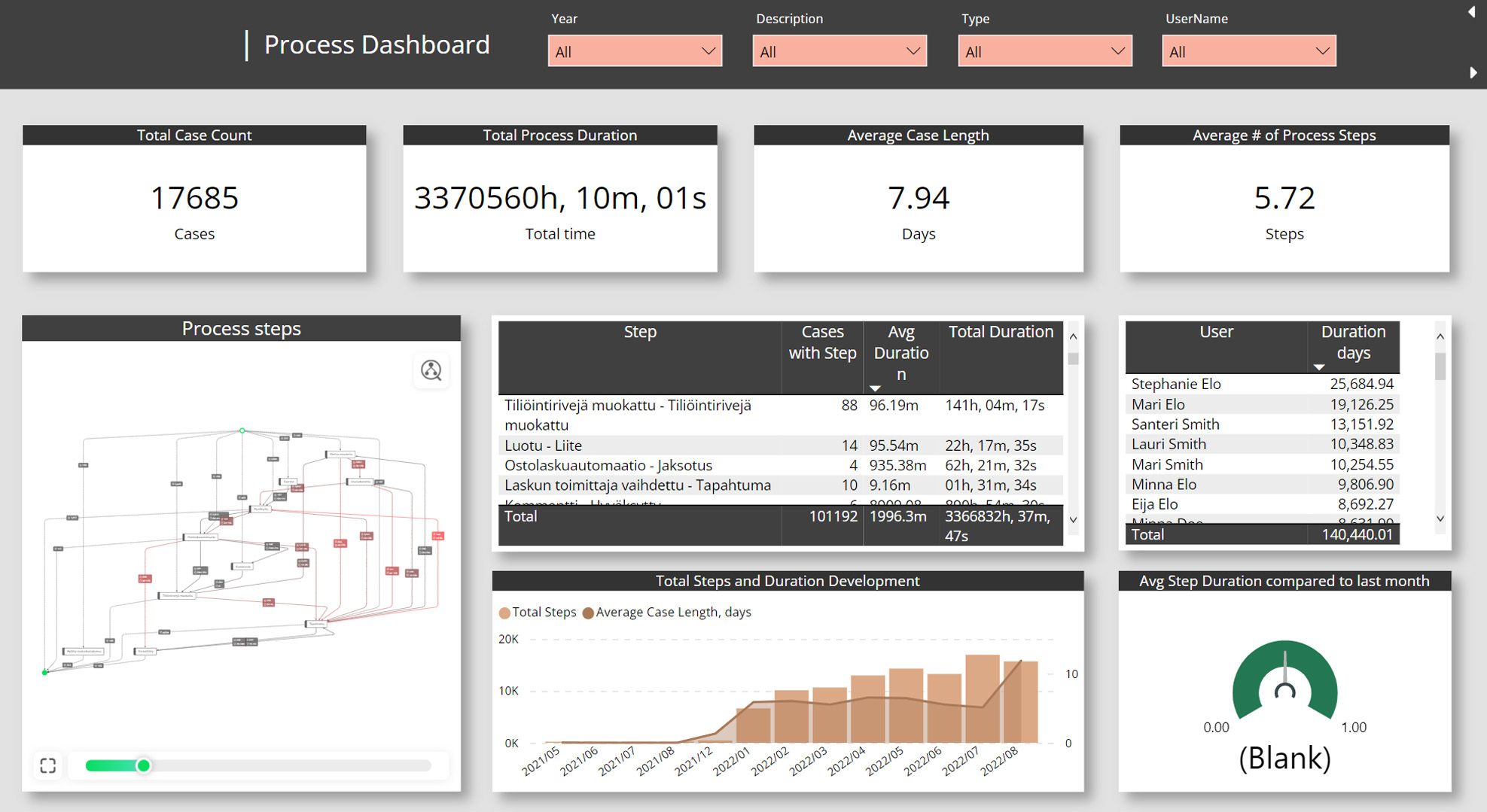
Task: Expand the UserName filter dropdown
Action: coord(1248,51)
